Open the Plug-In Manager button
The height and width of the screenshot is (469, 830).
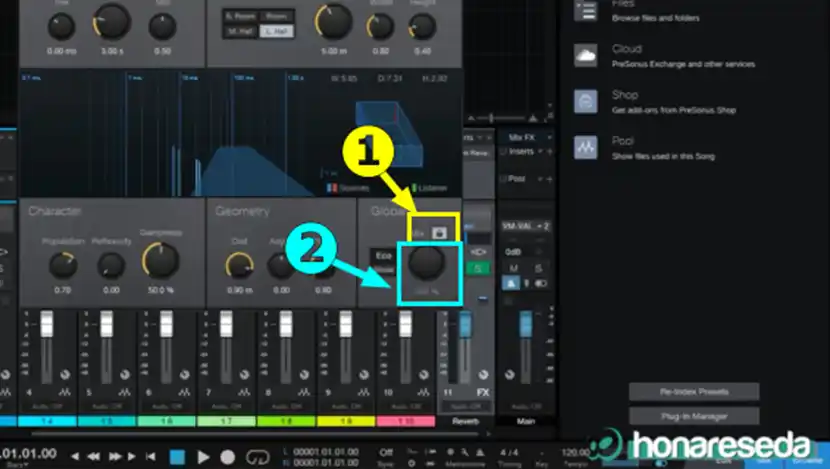[x=694, y=417]
